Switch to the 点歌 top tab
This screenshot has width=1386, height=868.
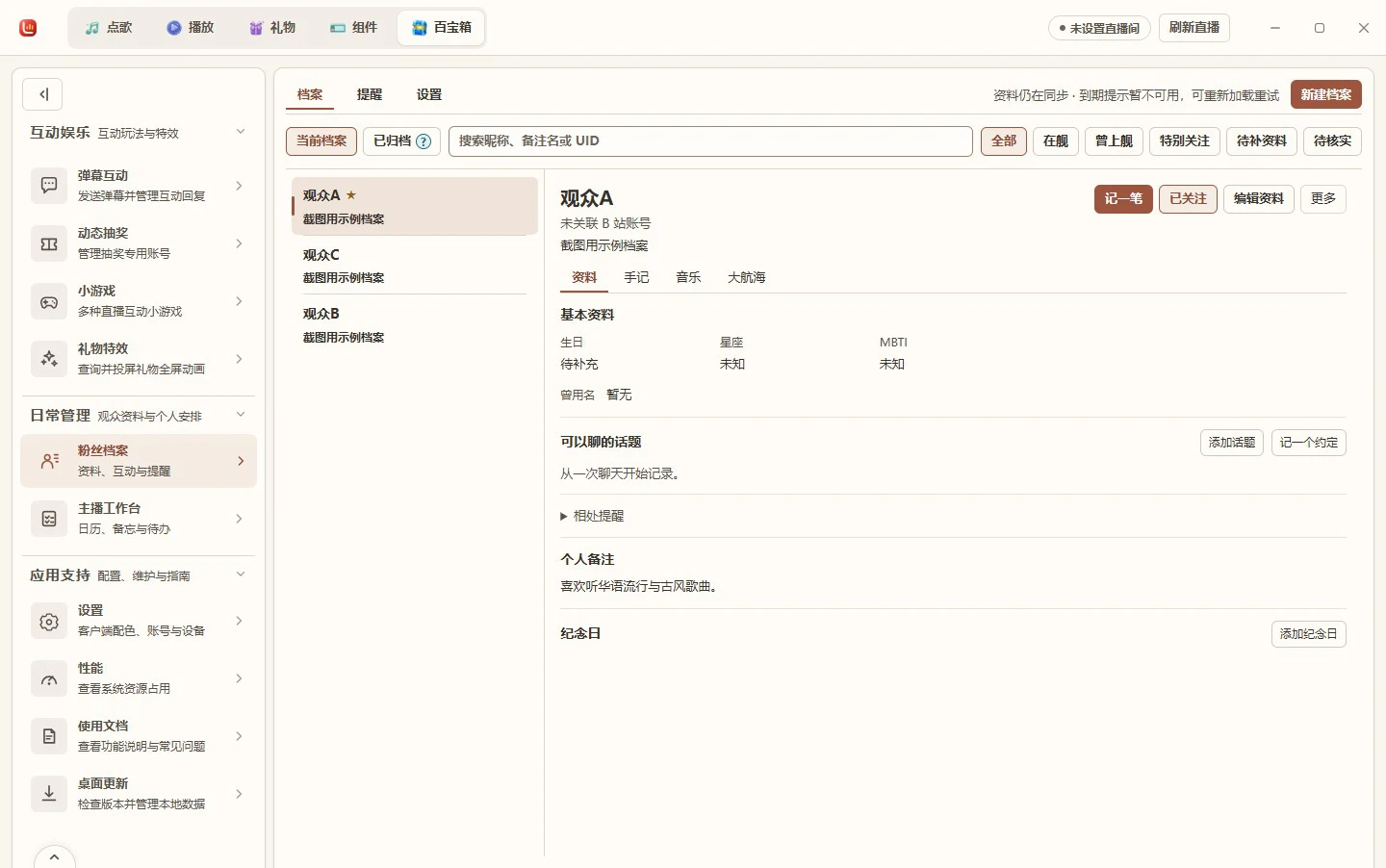tap(108, 28)
